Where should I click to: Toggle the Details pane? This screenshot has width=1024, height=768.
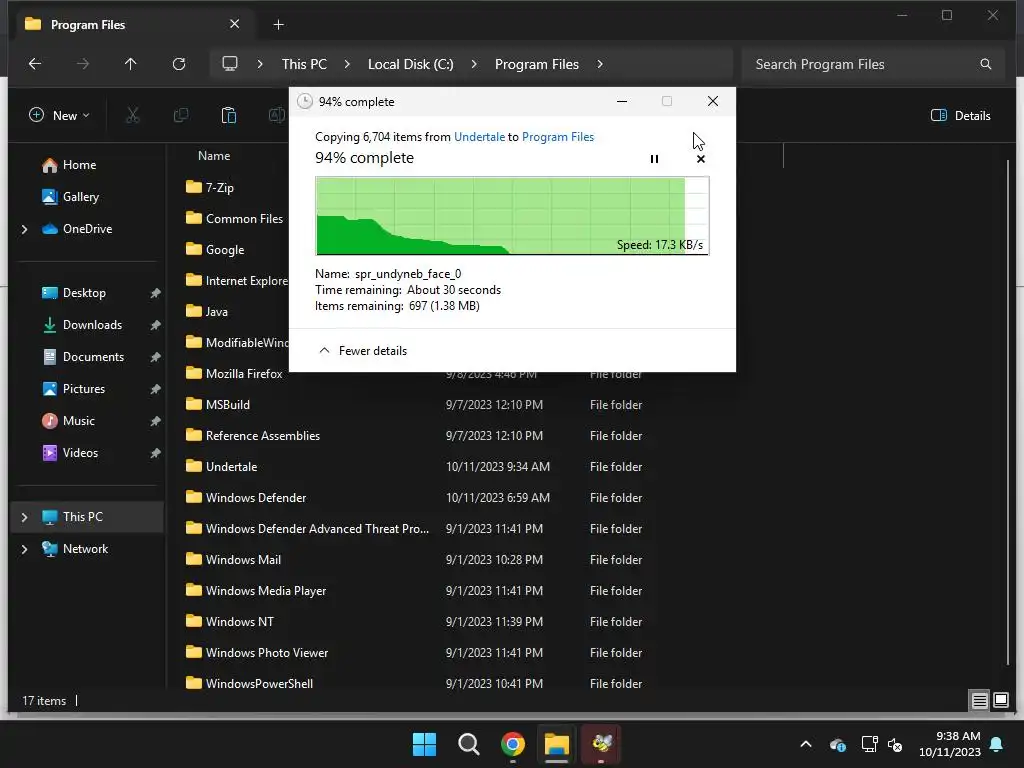click(961, 116)
